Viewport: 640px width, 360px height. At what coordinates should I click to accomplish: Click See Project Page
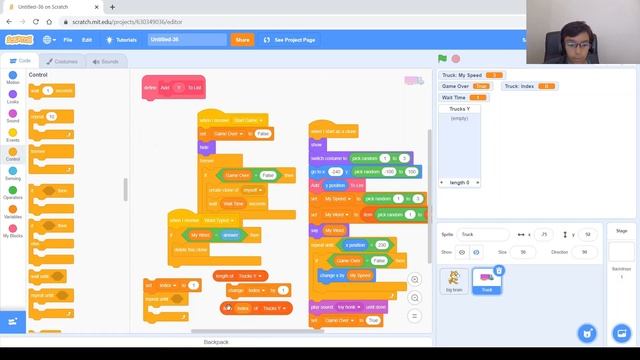coord(289,40)
